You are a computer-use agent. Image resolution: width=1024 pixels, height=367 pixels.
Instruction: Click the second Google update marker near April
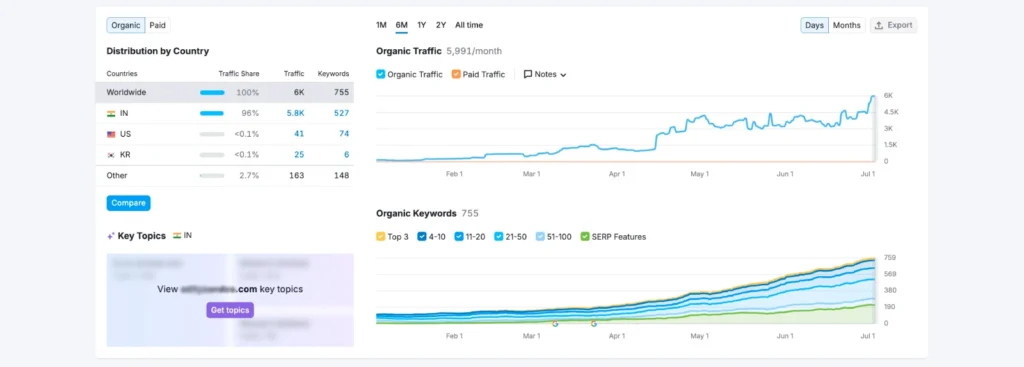(594, 323)
